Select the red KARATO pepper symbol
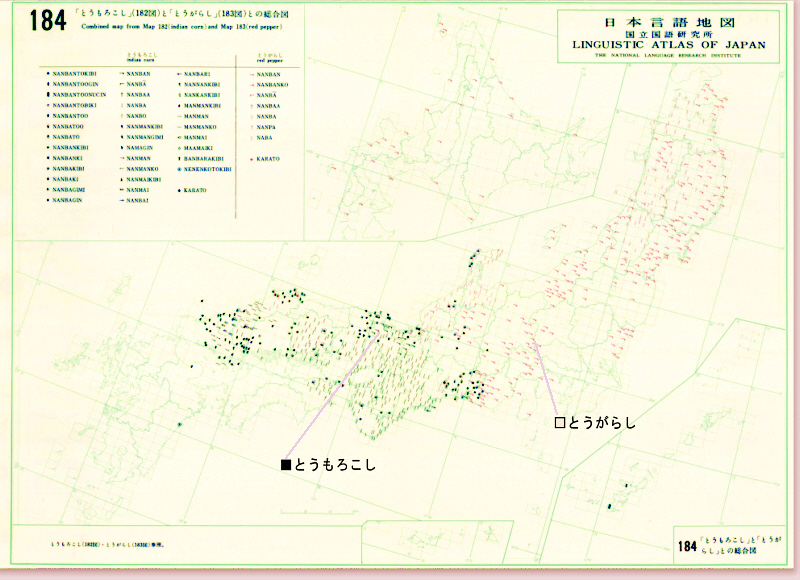The image size is (800, 580). (x=251, y=158)
